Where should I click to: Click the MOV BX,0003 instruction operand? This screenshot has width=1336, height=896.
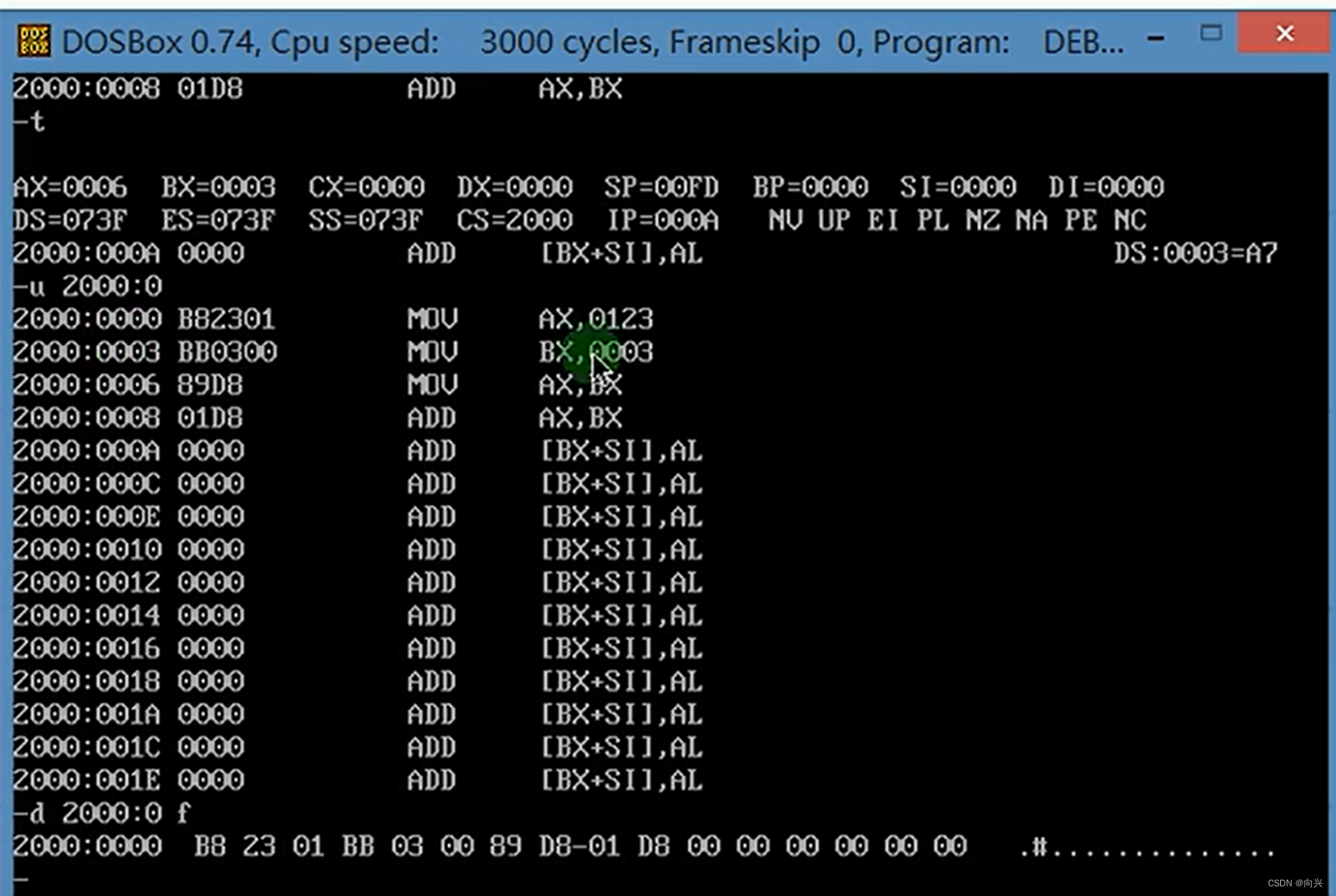coord(596,352)
